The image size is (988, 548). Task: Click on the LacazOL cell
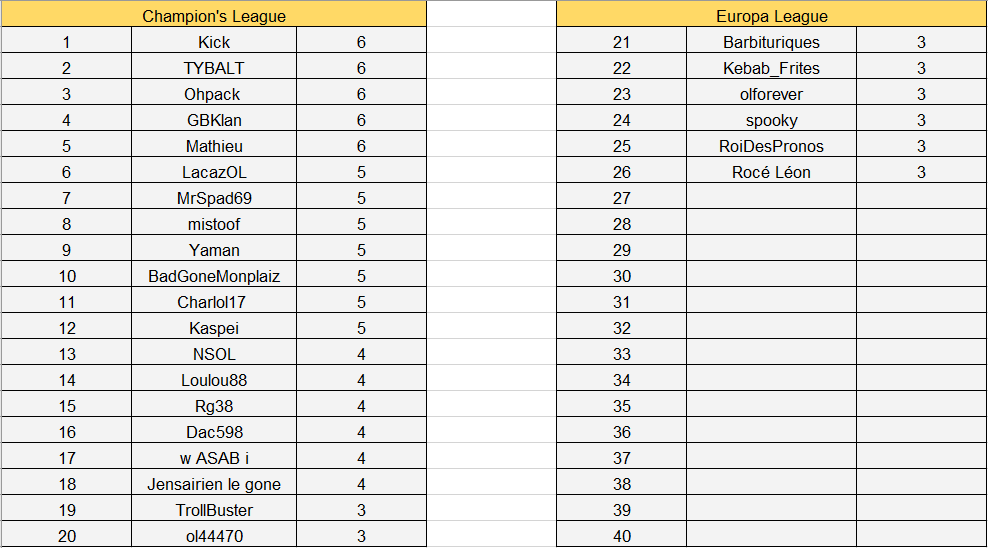(x=214, y=172)
